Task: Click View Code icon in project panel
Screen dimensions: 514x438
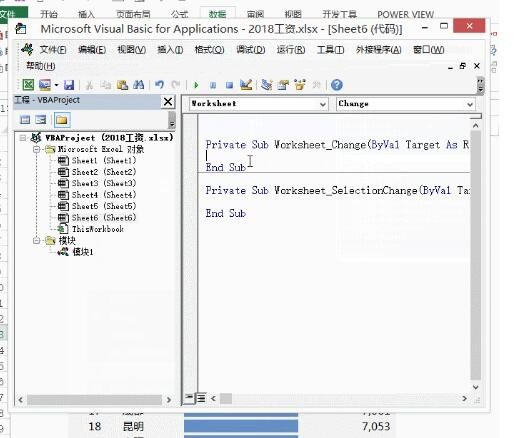Action: point(25,120)
